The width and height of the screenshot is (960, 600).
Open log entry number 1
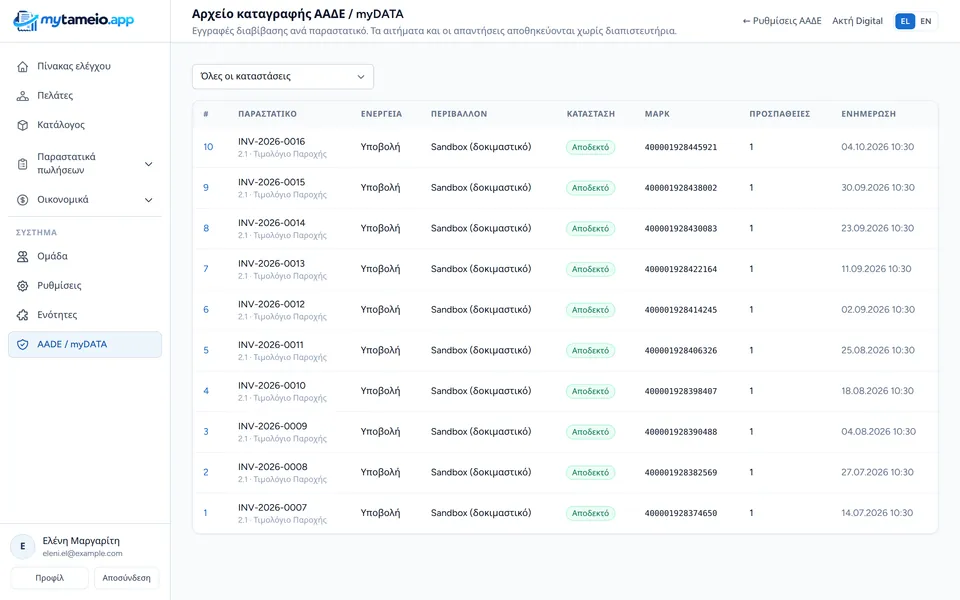205,513
